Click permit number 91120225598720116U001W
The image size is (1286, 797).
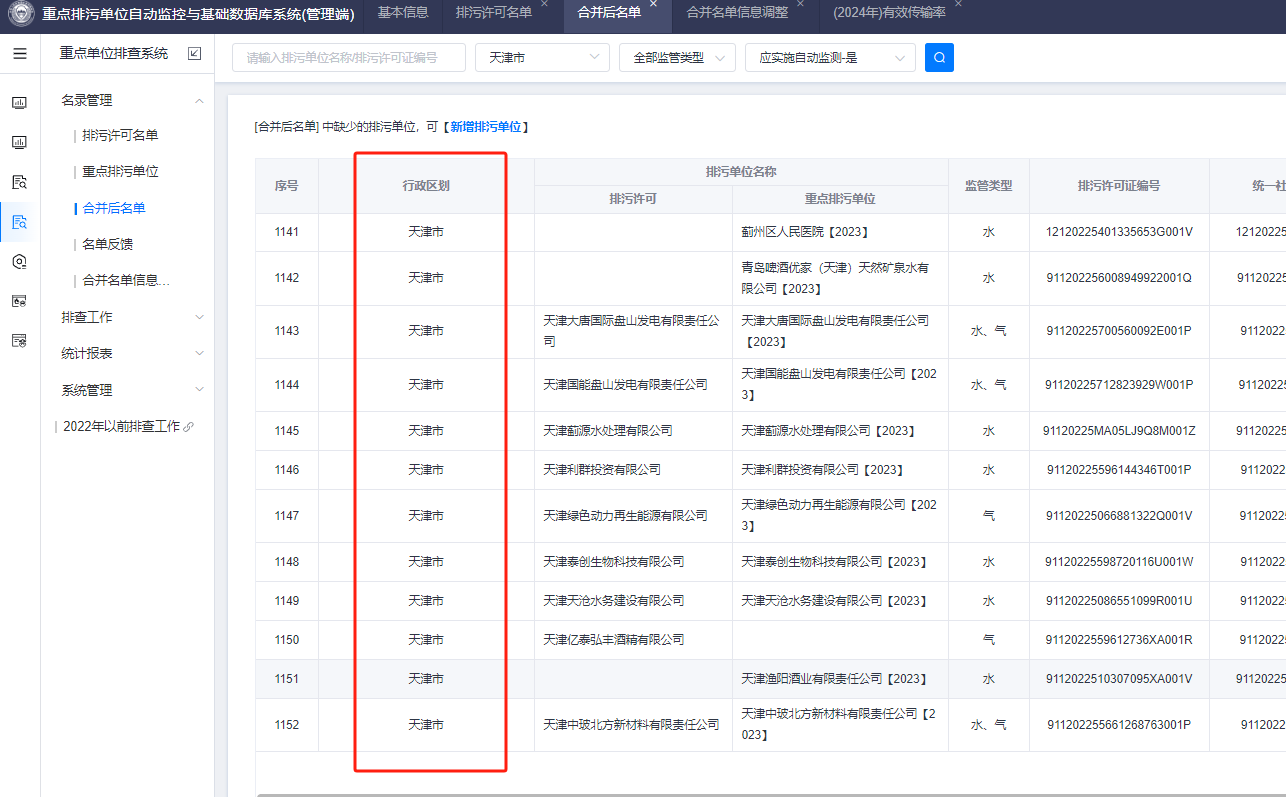tap(1119, 562)
